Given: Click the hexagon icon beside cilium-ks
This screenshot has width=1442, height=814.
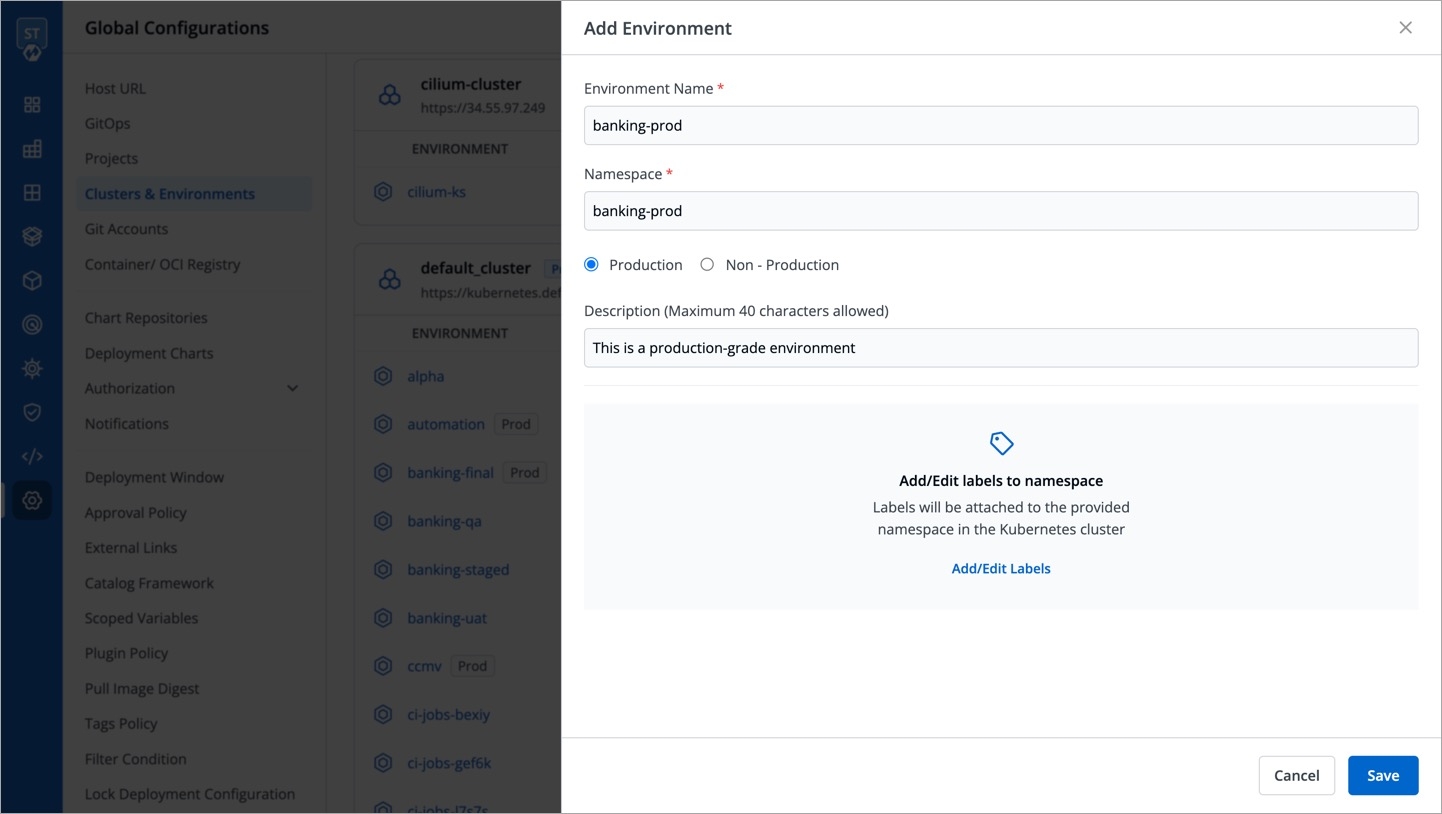Looking at the screenshot, I should click(x=383, y=192).
